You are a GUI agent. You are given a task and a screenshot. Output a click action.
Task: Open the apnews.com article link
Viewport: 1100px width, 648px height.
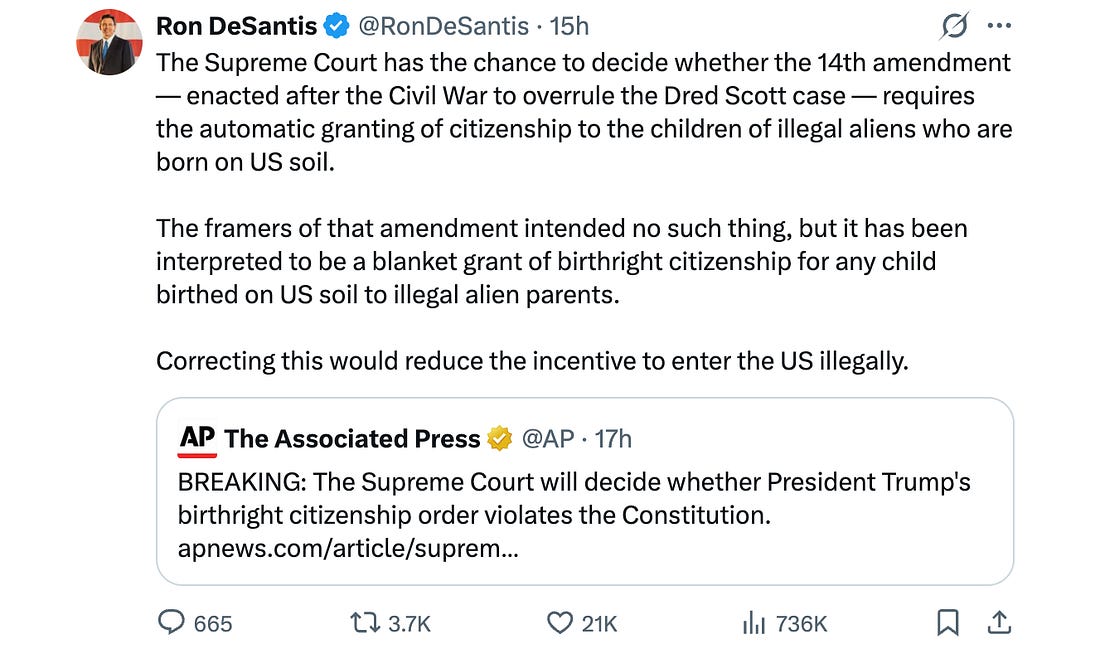347,549
